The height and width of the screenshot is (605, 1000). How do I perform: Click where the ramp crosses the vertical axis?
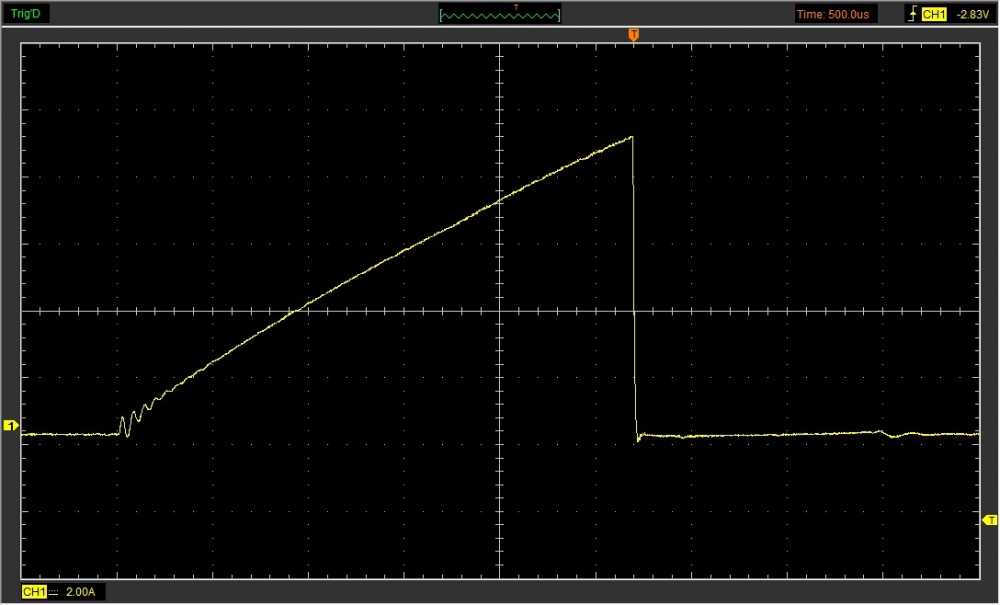pyautogui.click(x=499, y=201)
